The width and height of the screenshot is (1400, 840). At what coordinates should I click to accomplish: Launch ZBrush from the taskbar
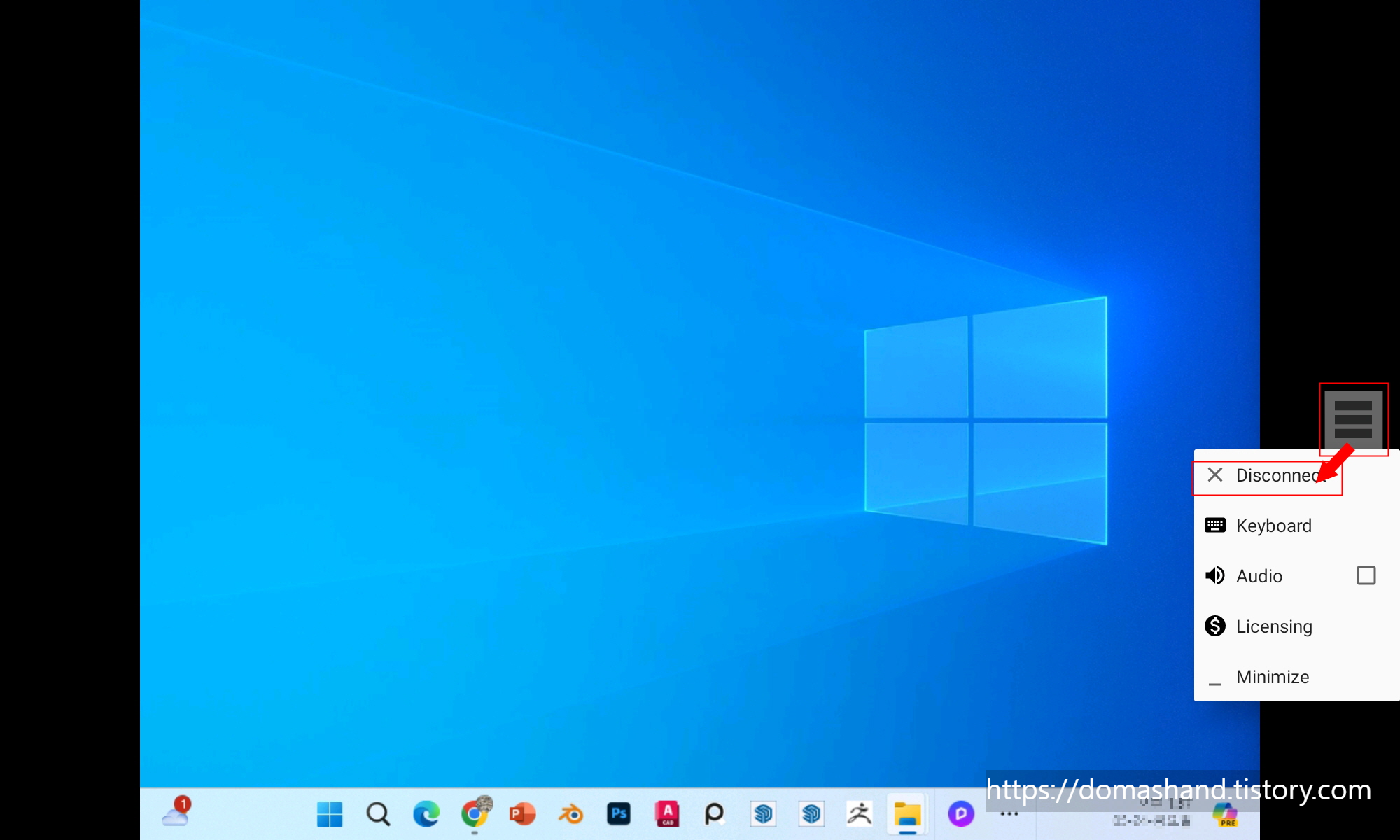(859, 814)
